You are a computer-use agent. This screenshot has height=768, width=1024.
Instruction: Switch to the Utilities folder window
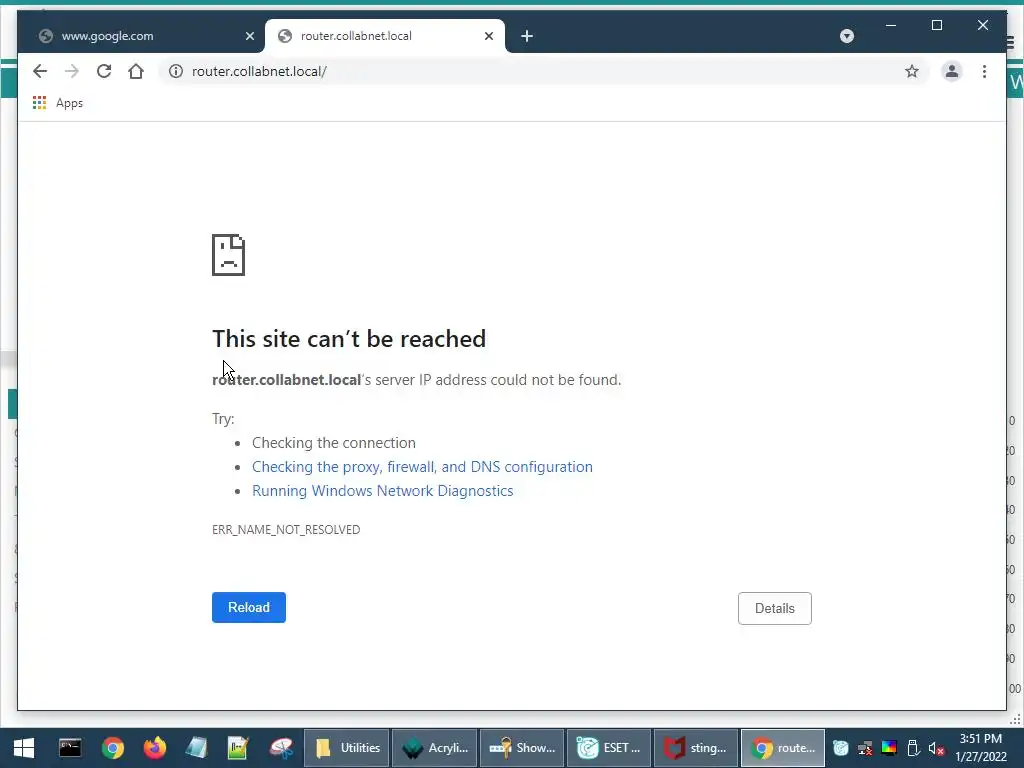347,748
